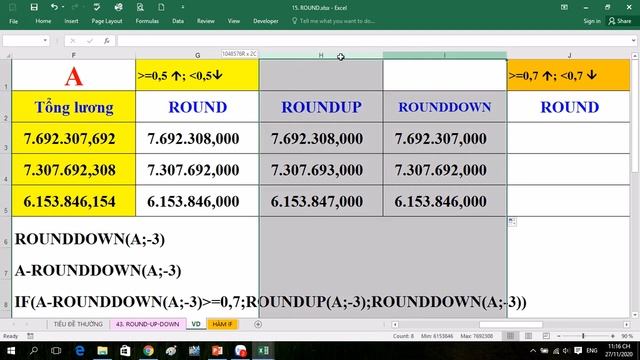Viewport: 640px width, 360px height.
Task: Click the Enter checkmark in formula bar
Action: point(90,40)
